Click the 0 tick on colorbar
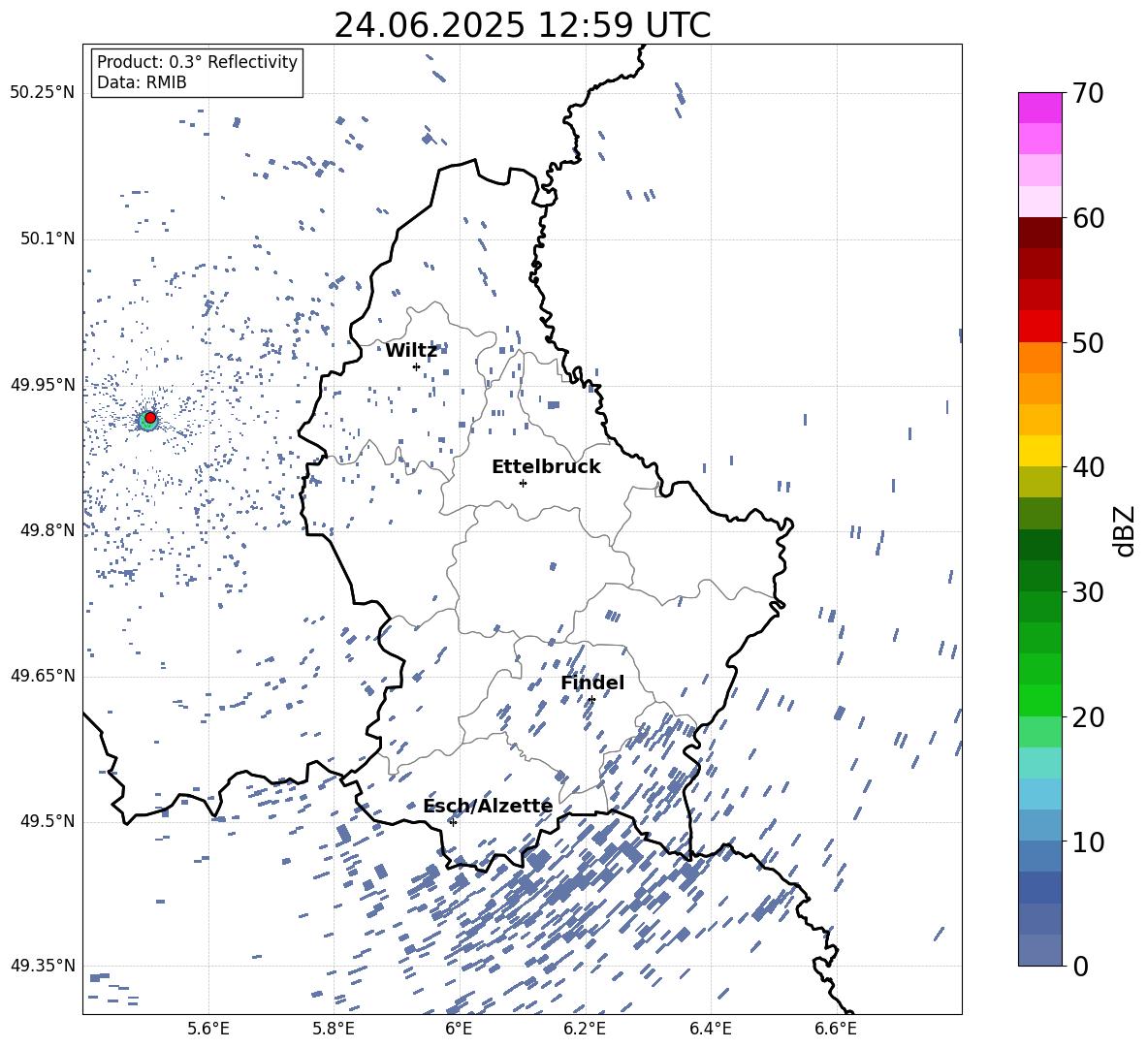Viewport: 1148px width, 1048px height. (1080, 966)
